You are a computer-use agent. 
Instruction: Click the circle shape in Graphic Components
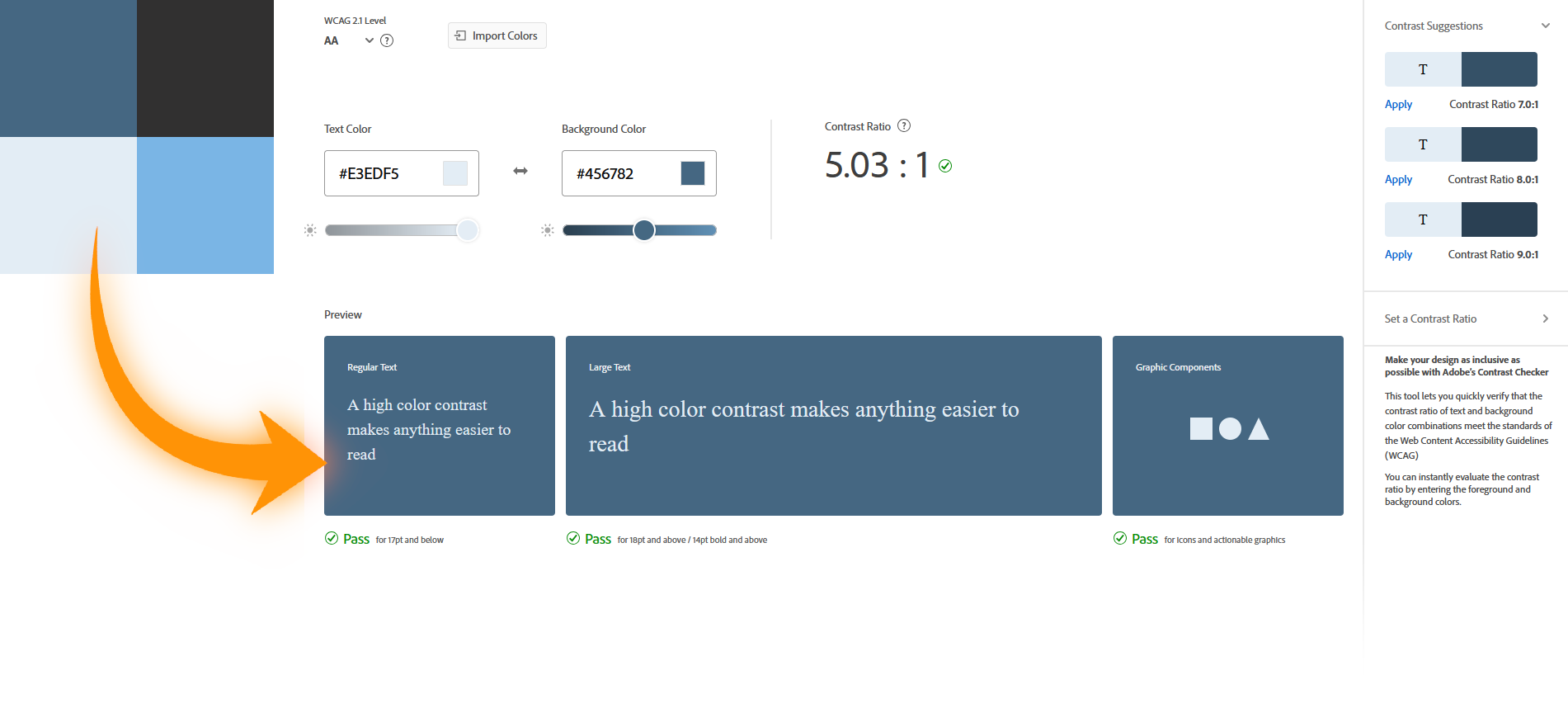coord(1230,429)
